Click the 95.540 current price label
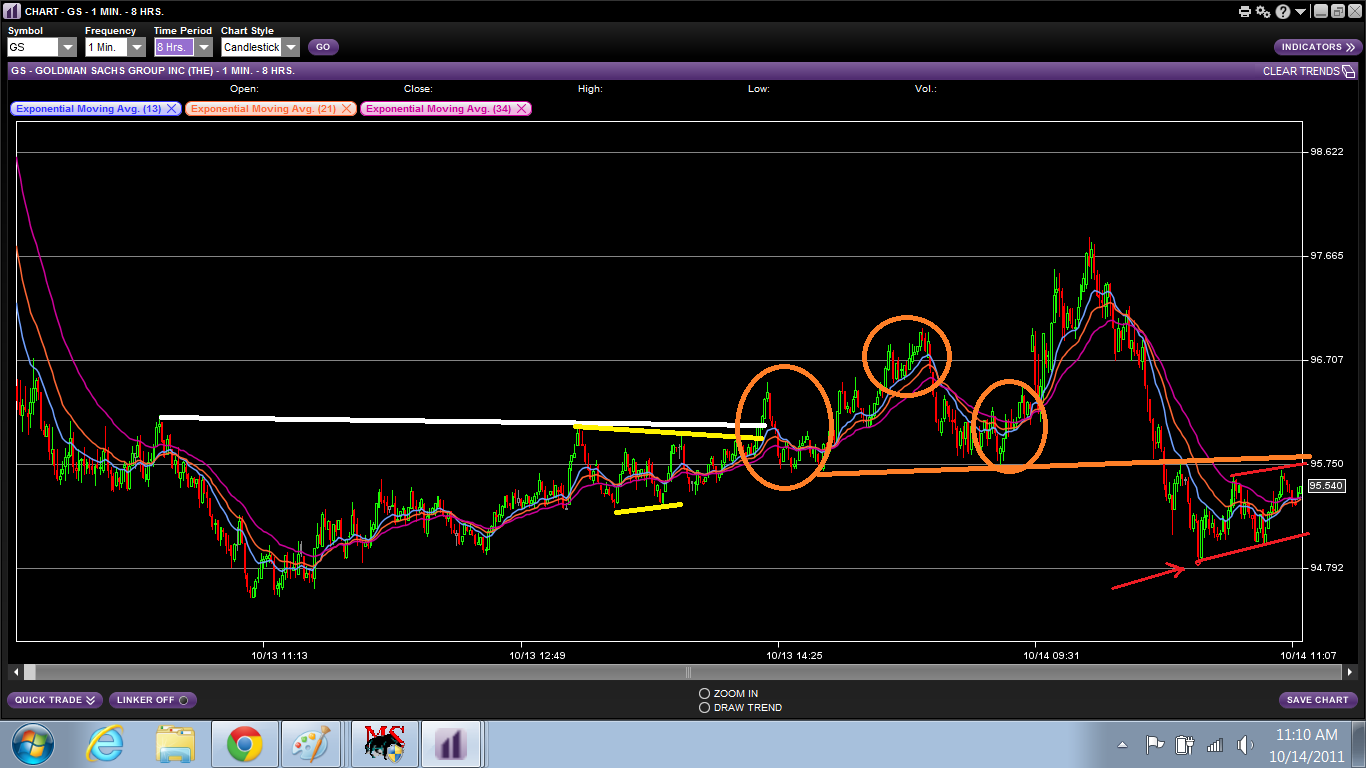 tap(1326, 485)
